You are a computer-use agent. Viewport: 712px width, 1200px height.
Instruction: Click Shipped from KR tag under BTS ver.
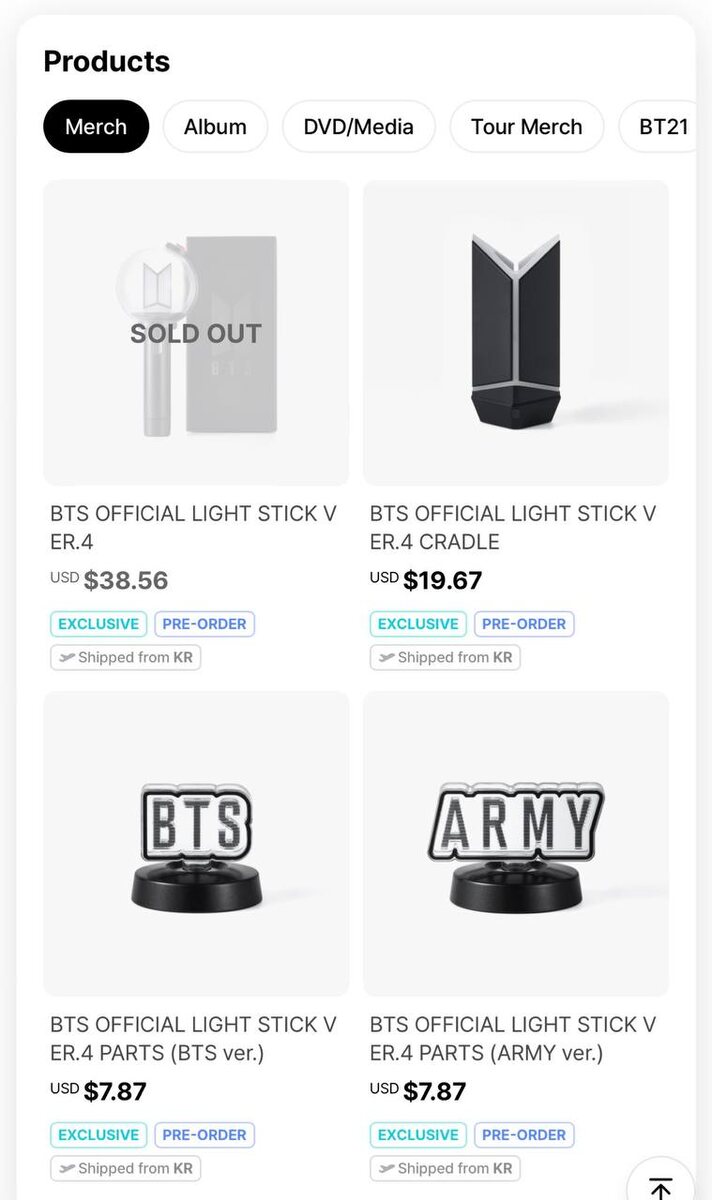click(126, 1168)
